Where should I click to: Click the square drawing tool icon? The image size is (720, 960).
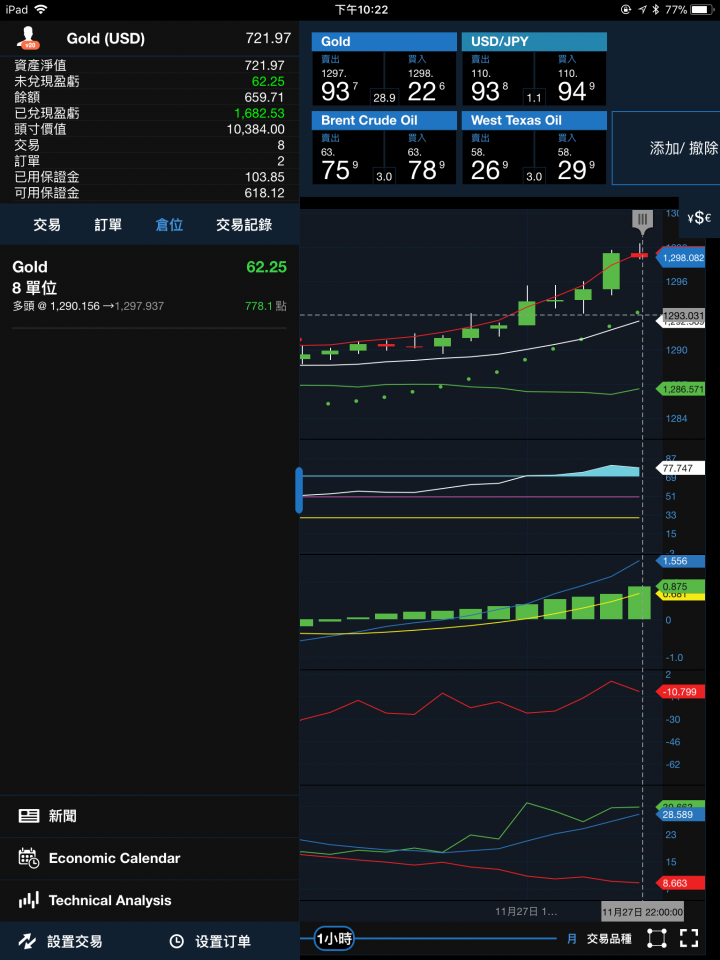point(656,938)
